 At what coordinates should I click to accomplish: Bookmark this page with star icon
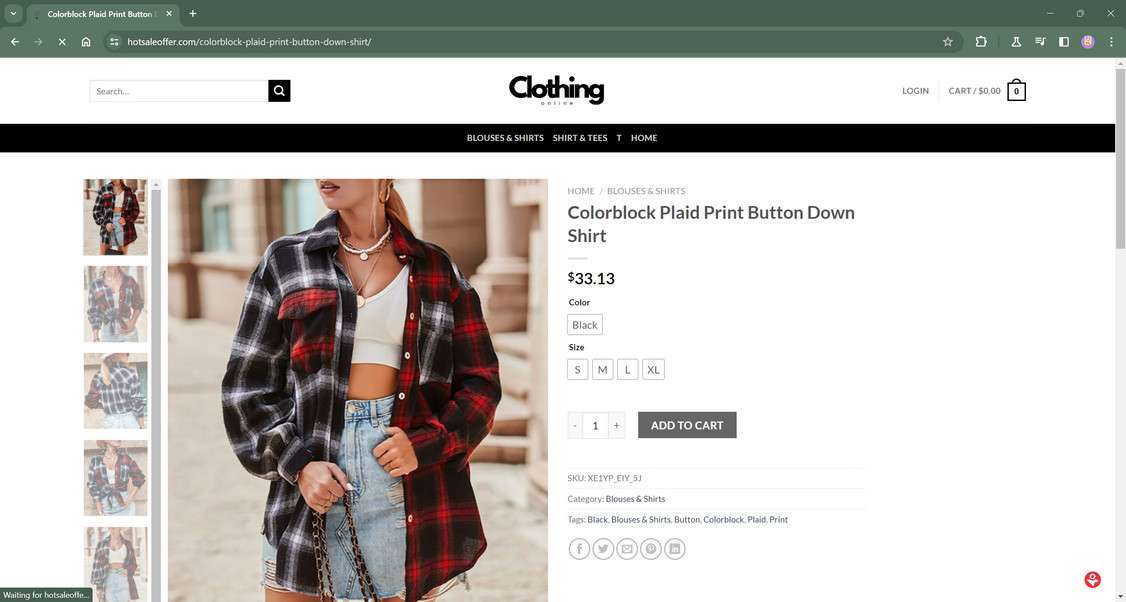coord(947,42)
